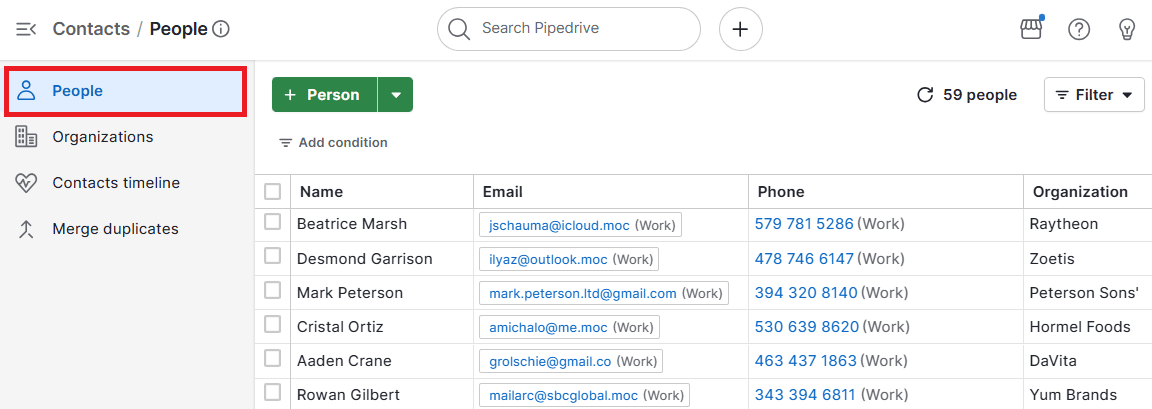The image size is (1152, 409).
Task: Click email mark.peterson.ltd@gmail.com
Action: pyautogui.click(x=583, y=294)
